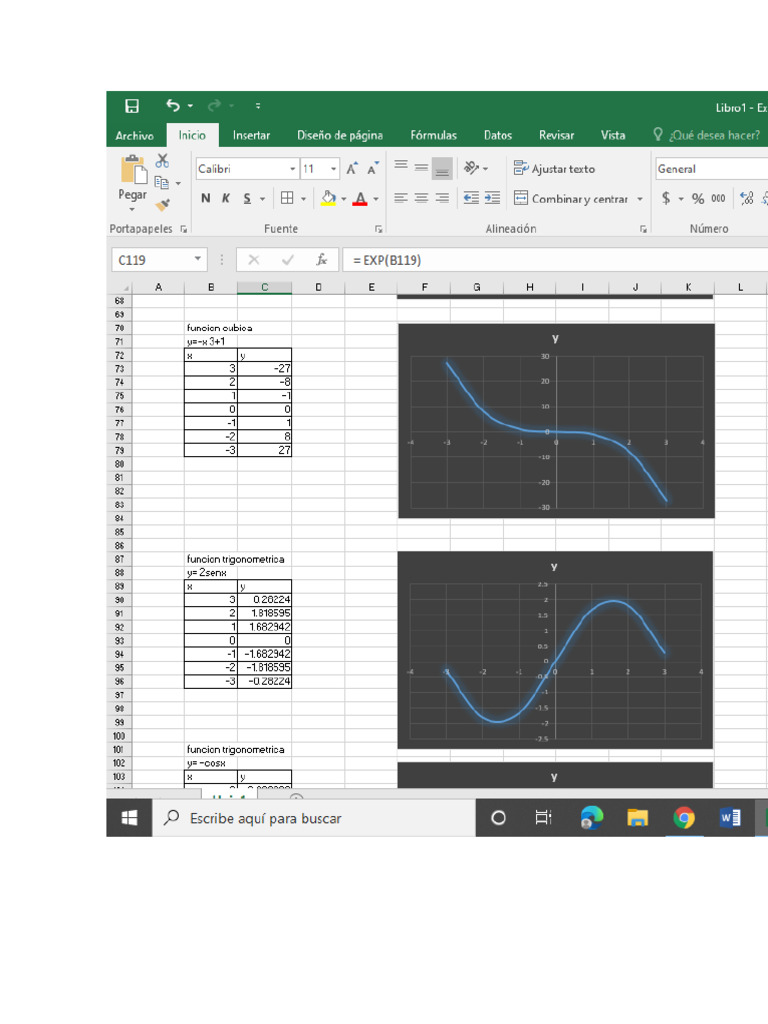Click the Ajustar texto button
Screen dimensions: 768x1024
point(554,168)
